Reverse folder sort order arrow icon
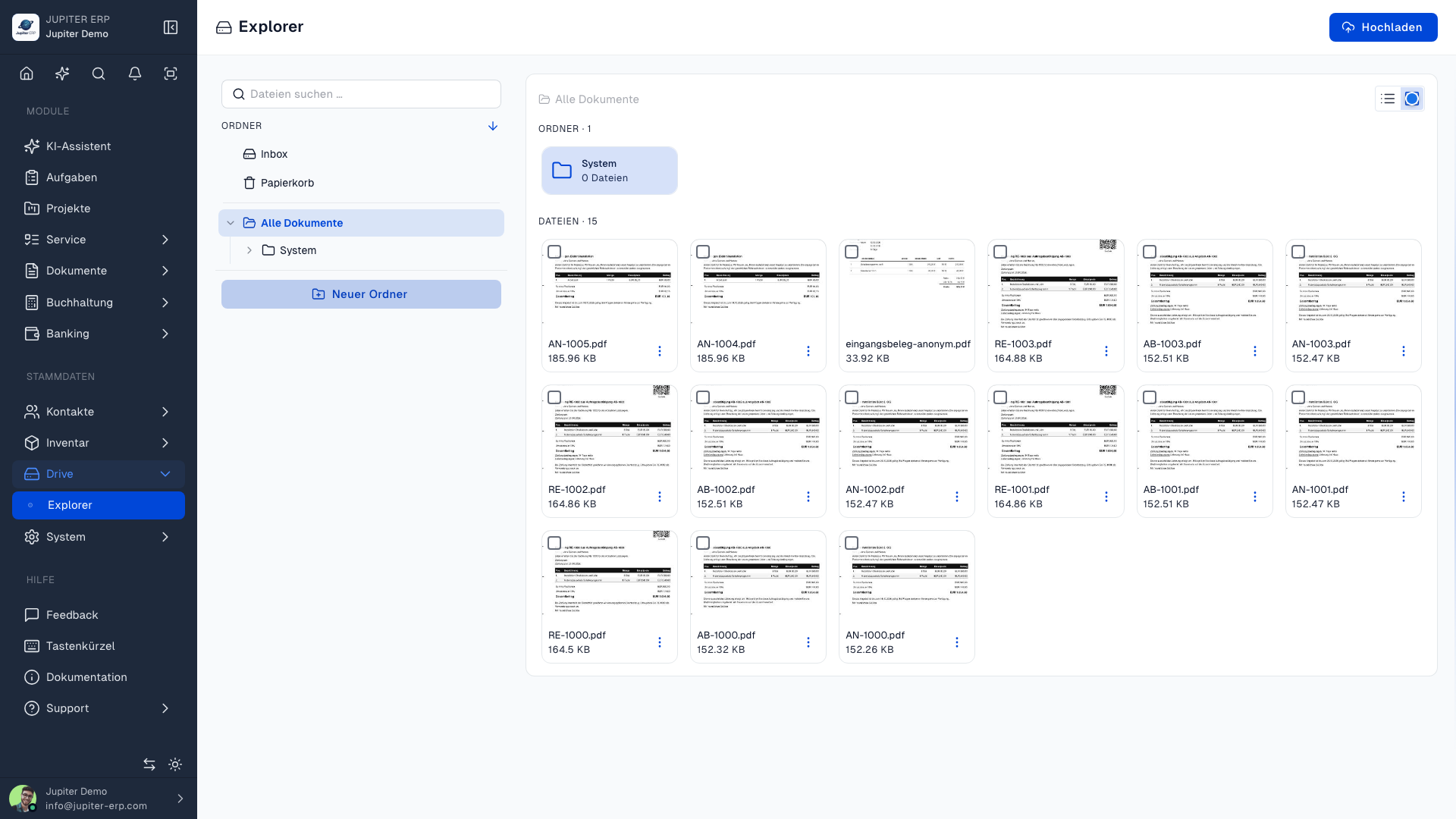1456x819 pixels. click(x=493, y=126)
